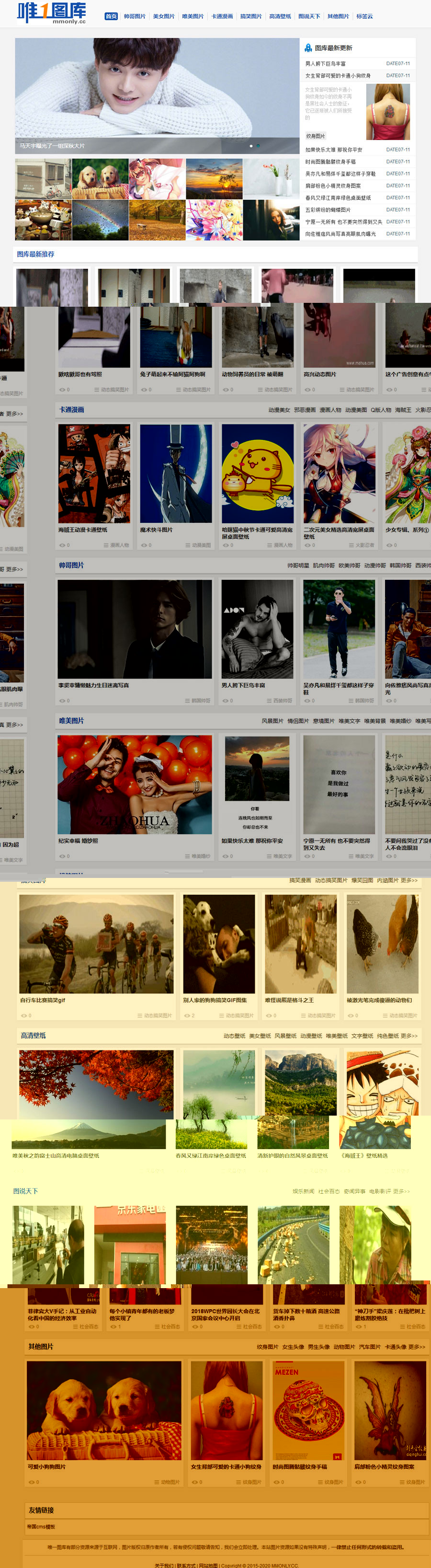The width and height of the screenshot is (431, 1568).
Task: Open the 搞笑图片 tab in the top navigation
Action: (251, 16)
